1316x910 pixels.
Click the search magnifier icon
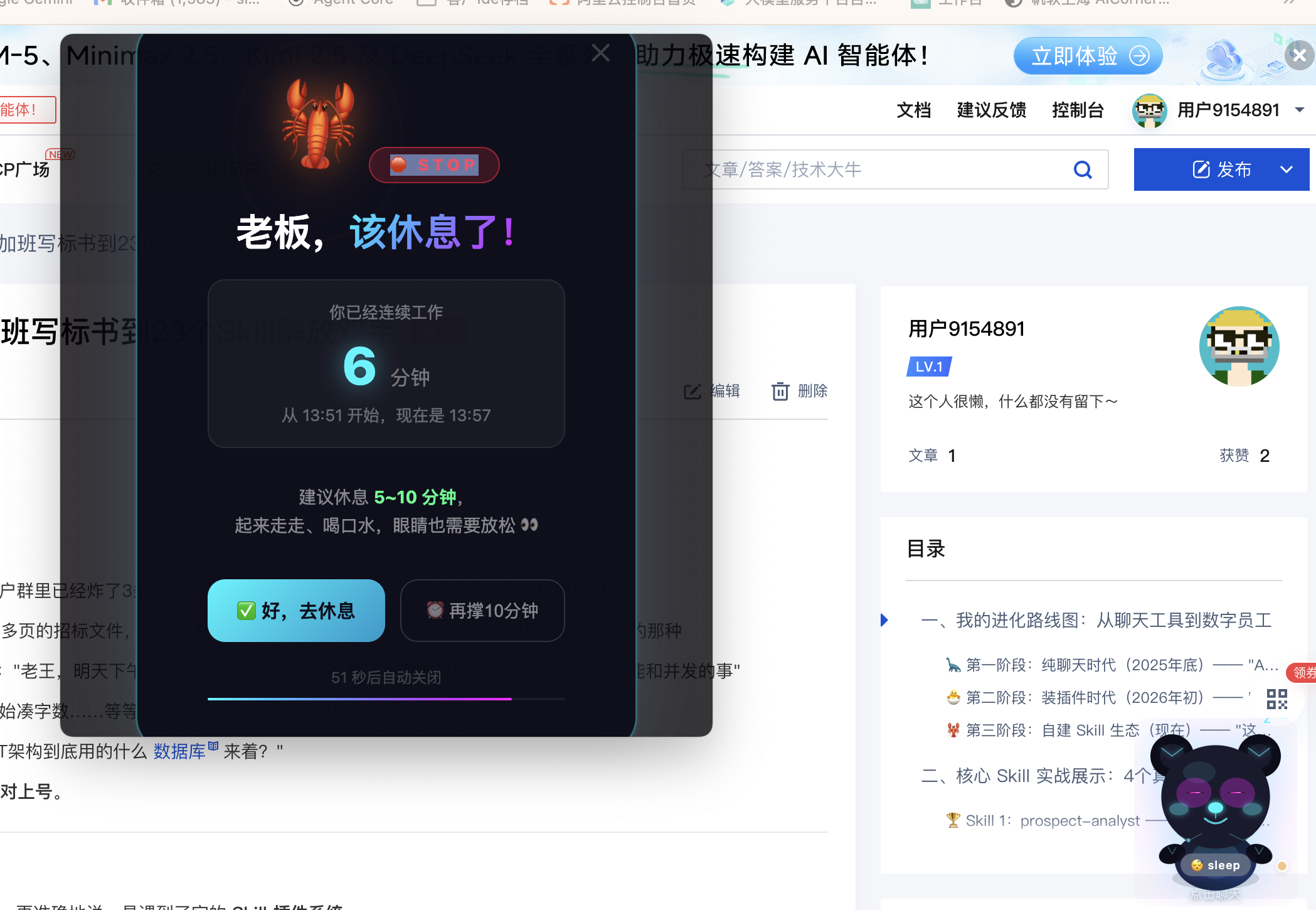1083,169
